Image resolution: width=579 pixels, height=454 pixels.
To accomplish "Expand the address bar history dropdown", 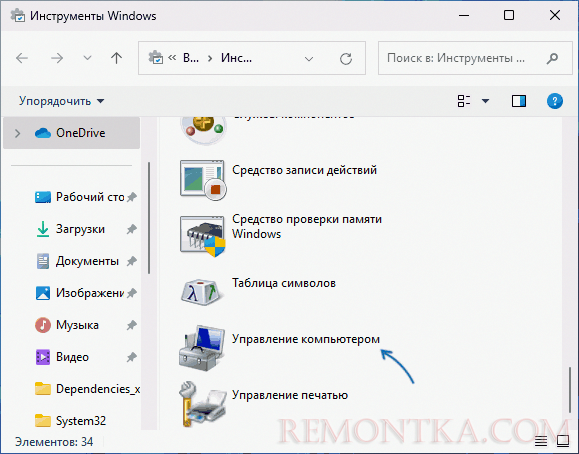I will click(x=309, y=58).
